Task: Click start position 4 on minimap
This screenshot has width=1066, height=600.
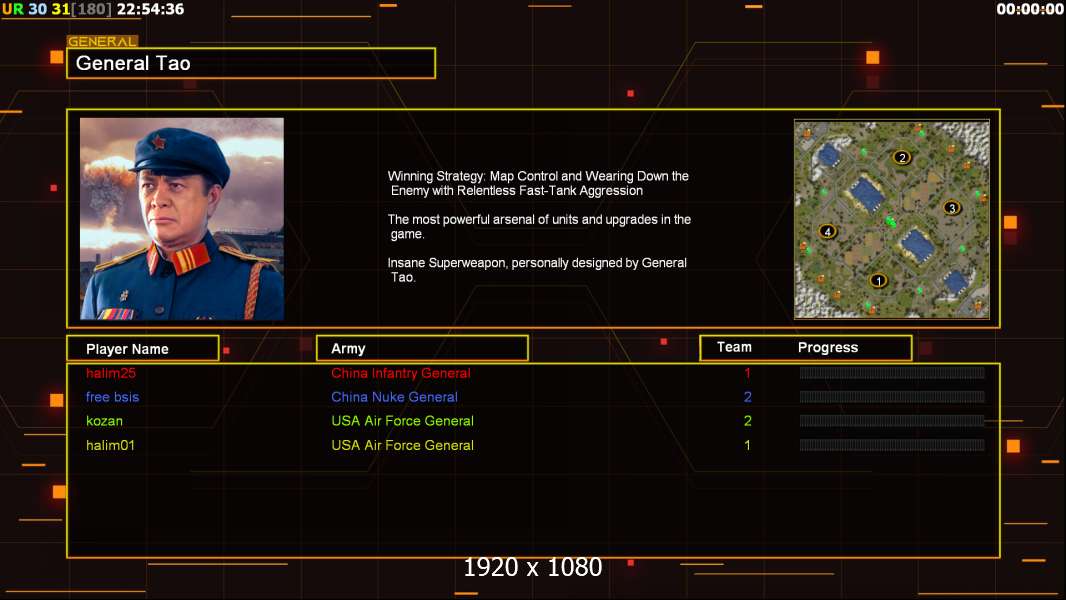Action: point(827,232)
